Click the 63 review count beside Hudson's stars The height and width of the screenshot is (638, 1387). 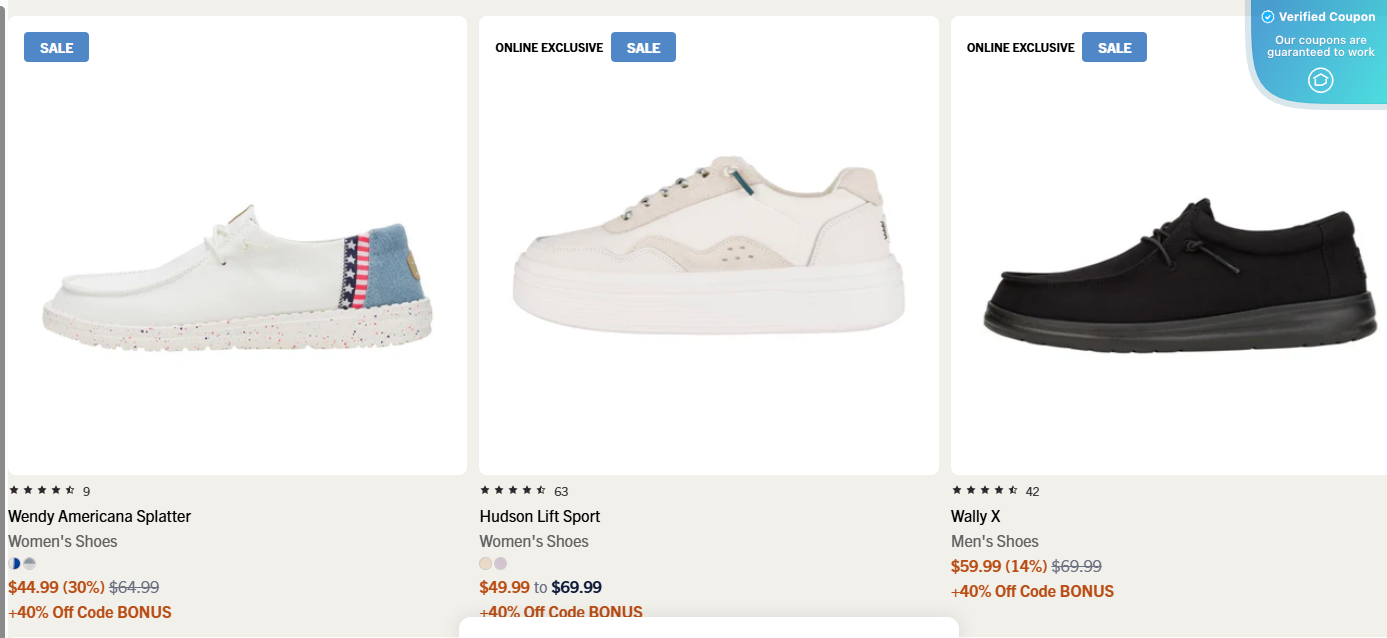pos(560,490)
